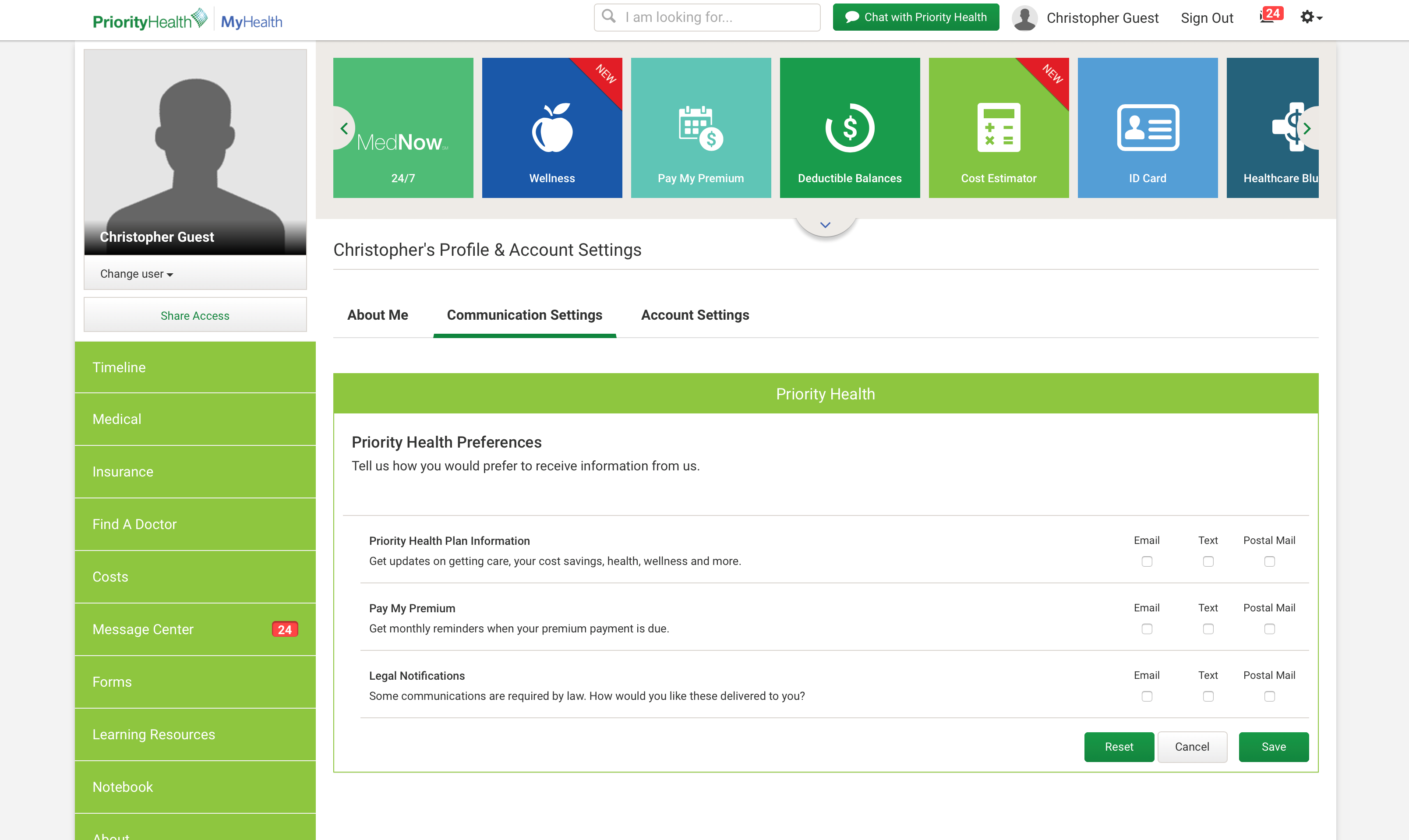Start Chat with Priority Health
This screenshot has height=840, width=1409.
pos(916,17)
